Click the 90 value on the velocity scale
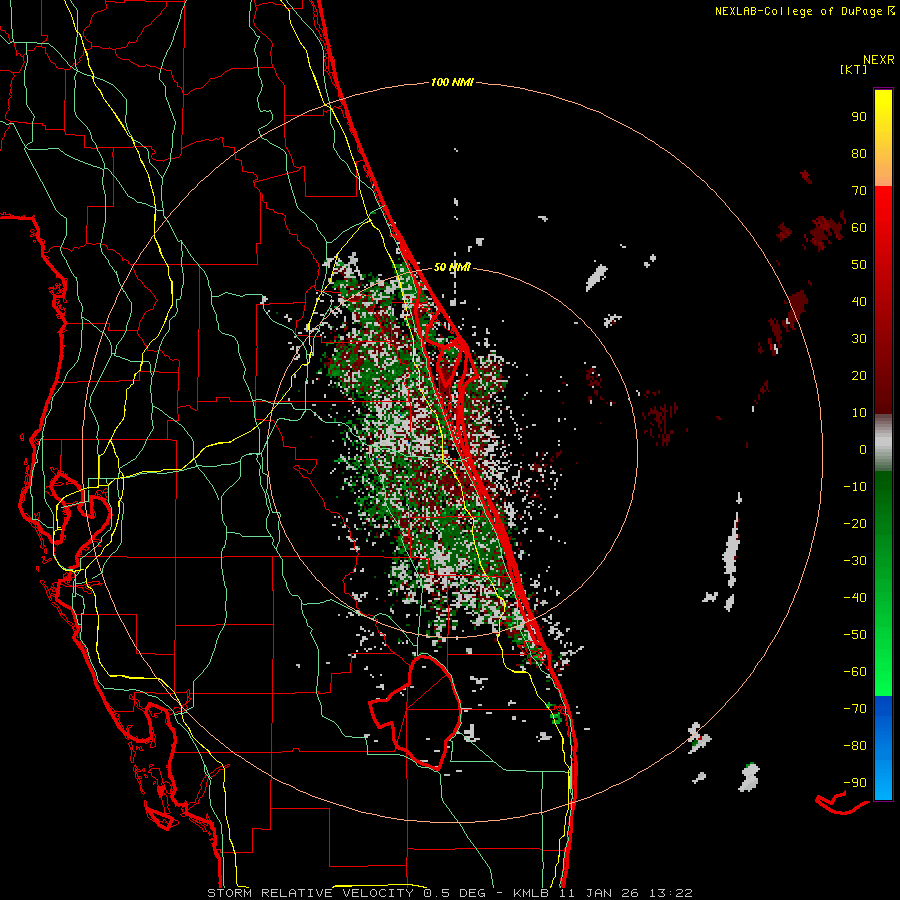Viewport: 900px width, 900px height. (859, 117)
